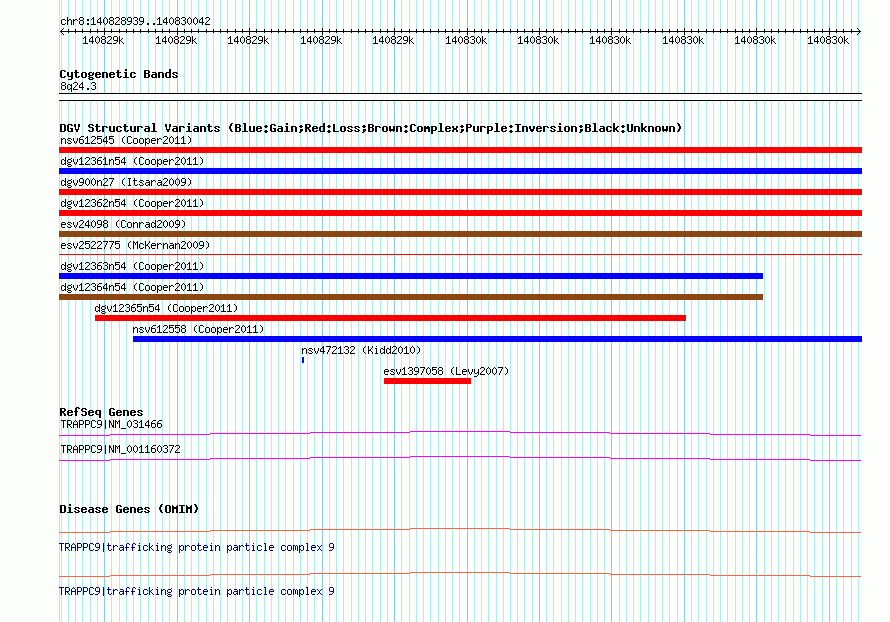Viewport: 890px width, 622px height.
Task: Open transcript TRAPPC9|NM_031466
Action: [x=111, y=425]
